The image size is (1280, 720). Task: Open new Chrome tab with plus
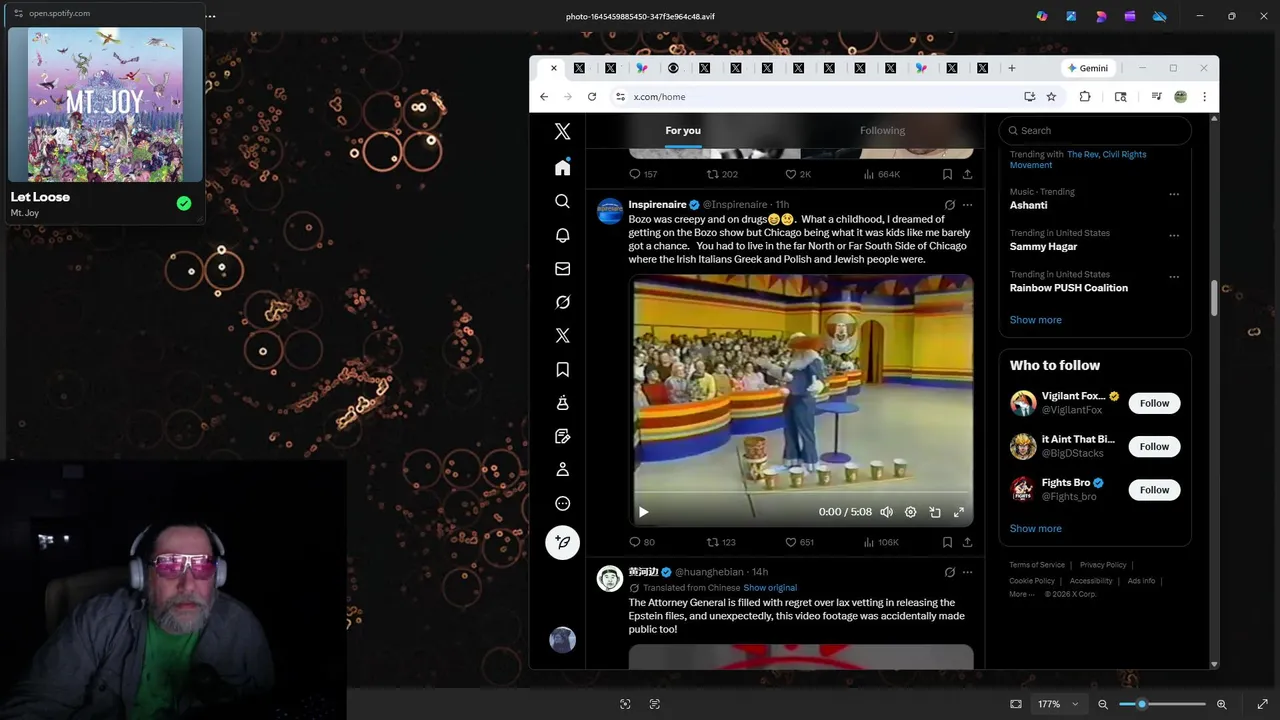[x=1011, y=68]
